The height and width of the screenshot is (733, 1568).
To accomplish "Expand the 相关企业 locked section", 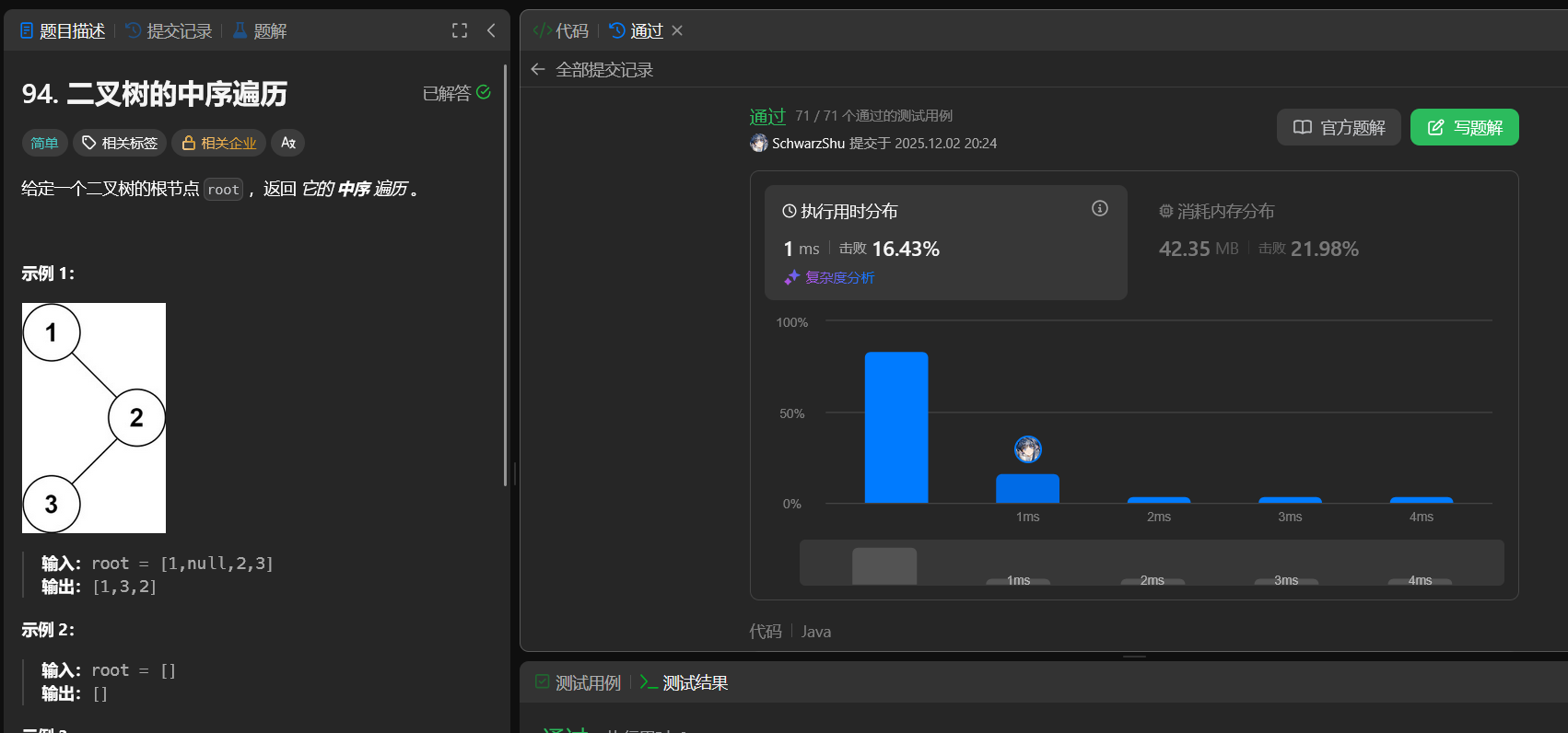I will 219,143.
